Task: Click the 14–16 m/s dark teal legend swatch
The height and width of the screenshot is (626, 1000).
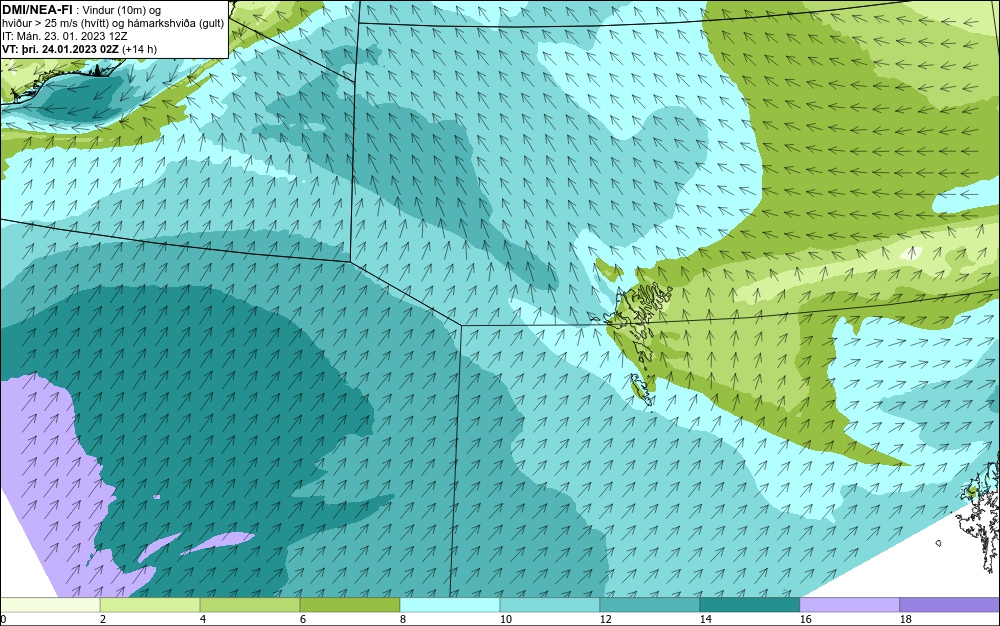Action: (749, 604)
